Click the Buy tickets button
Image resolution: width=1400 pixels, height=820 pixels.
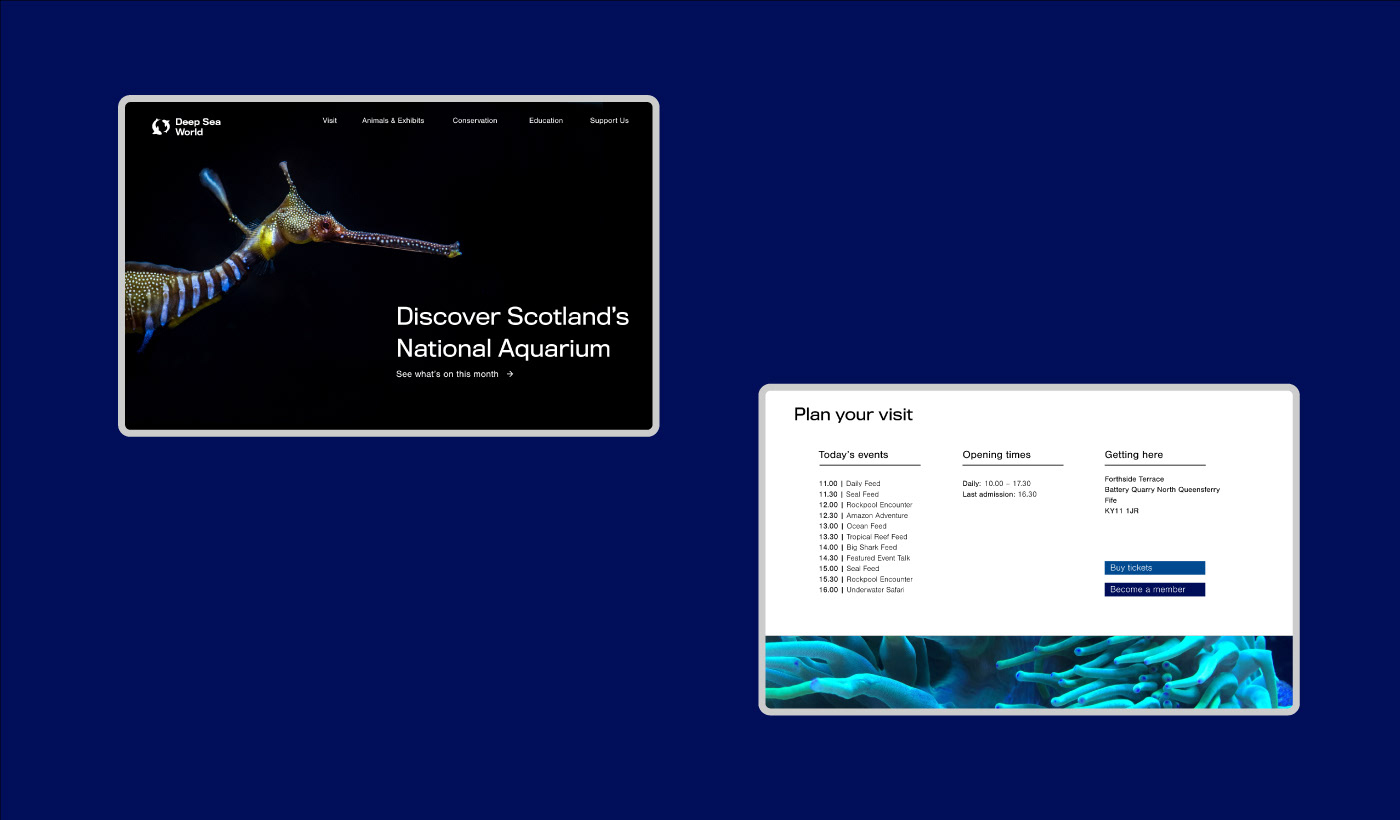(1155, 568)
